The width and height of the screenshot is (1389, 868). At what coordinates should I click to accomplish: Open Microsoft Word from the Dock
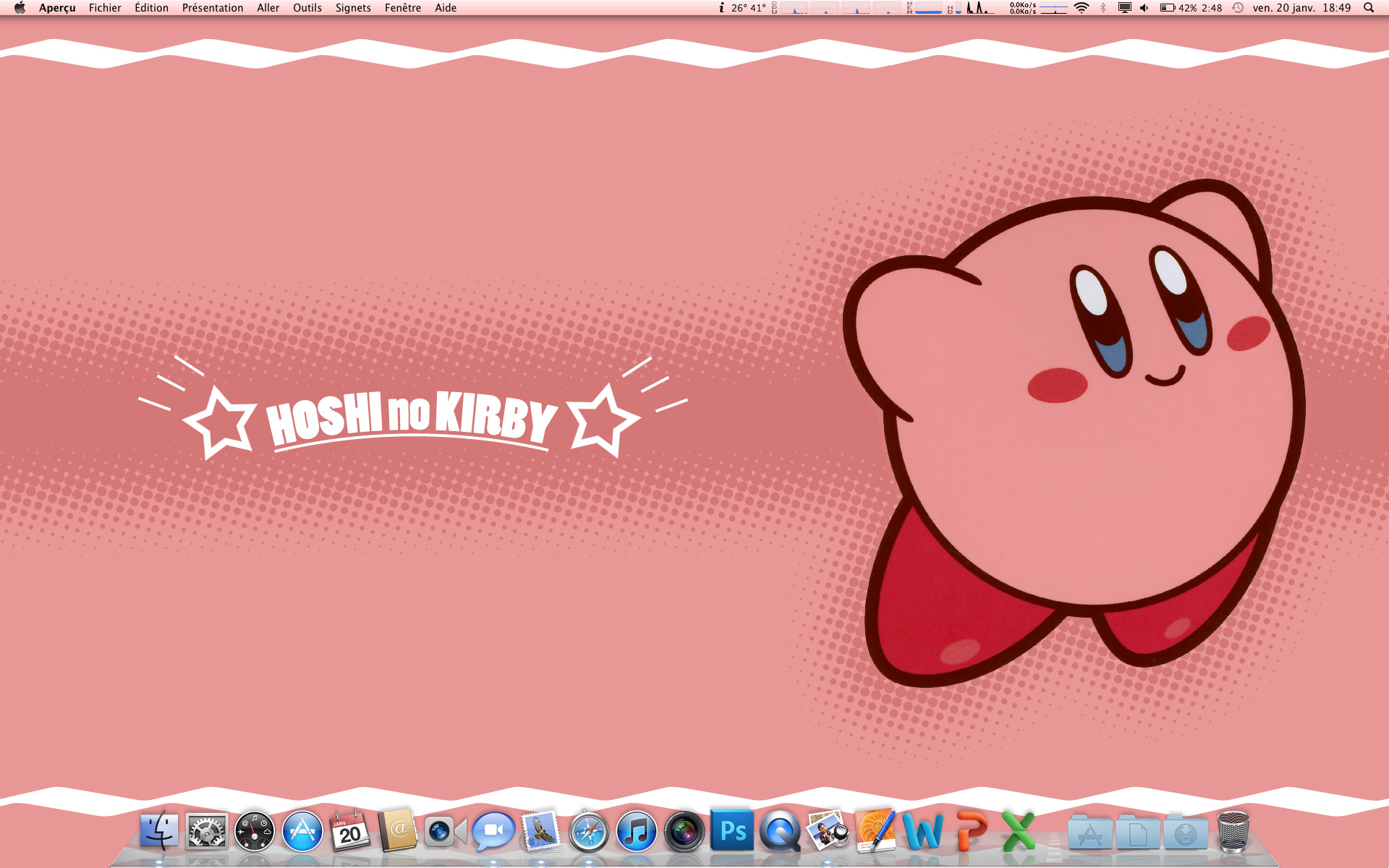coord(923,832)
